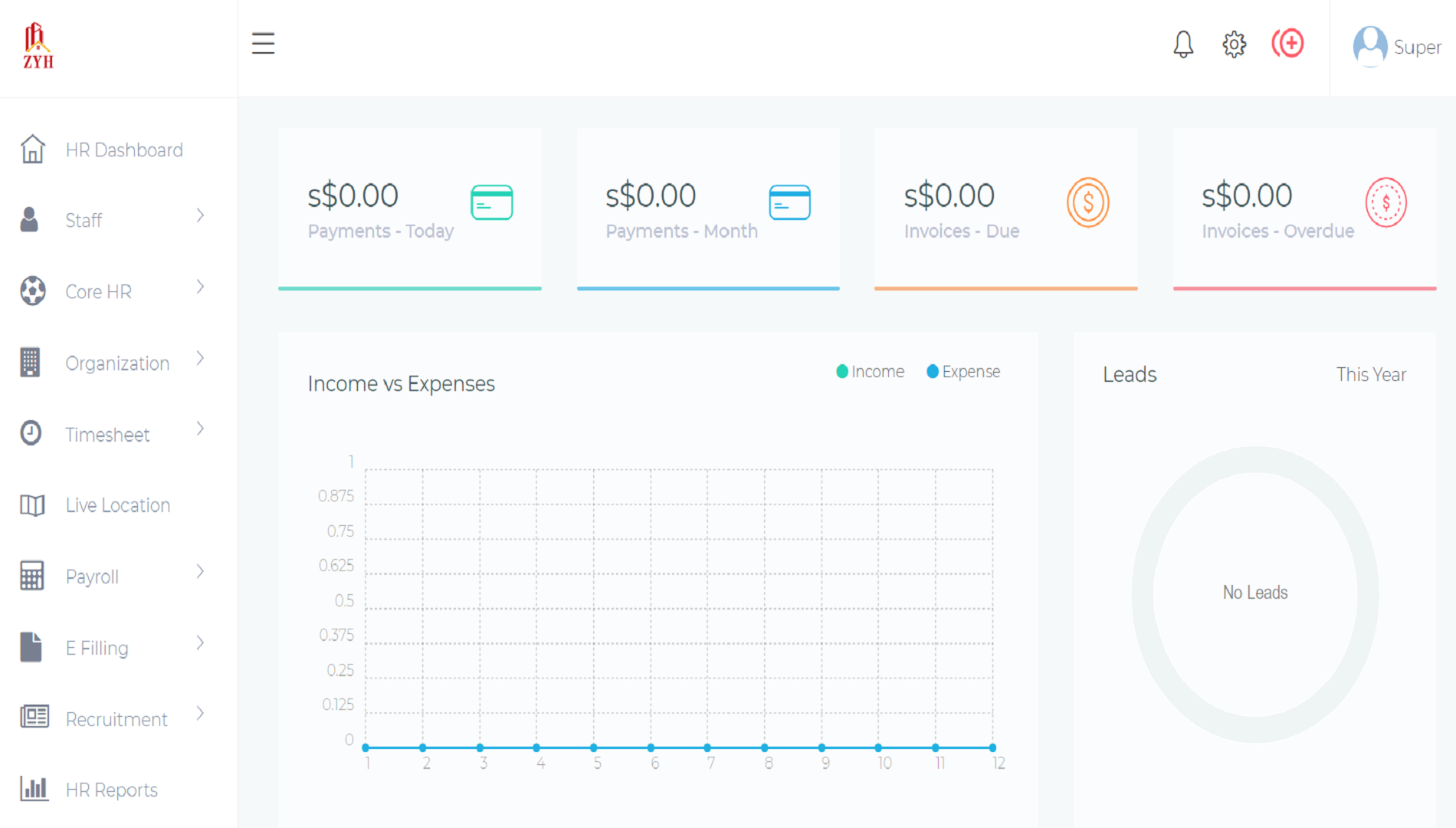Click the month 12 data point
Viewport: 1456px width, 828px height.
click(x=992, y=747)
